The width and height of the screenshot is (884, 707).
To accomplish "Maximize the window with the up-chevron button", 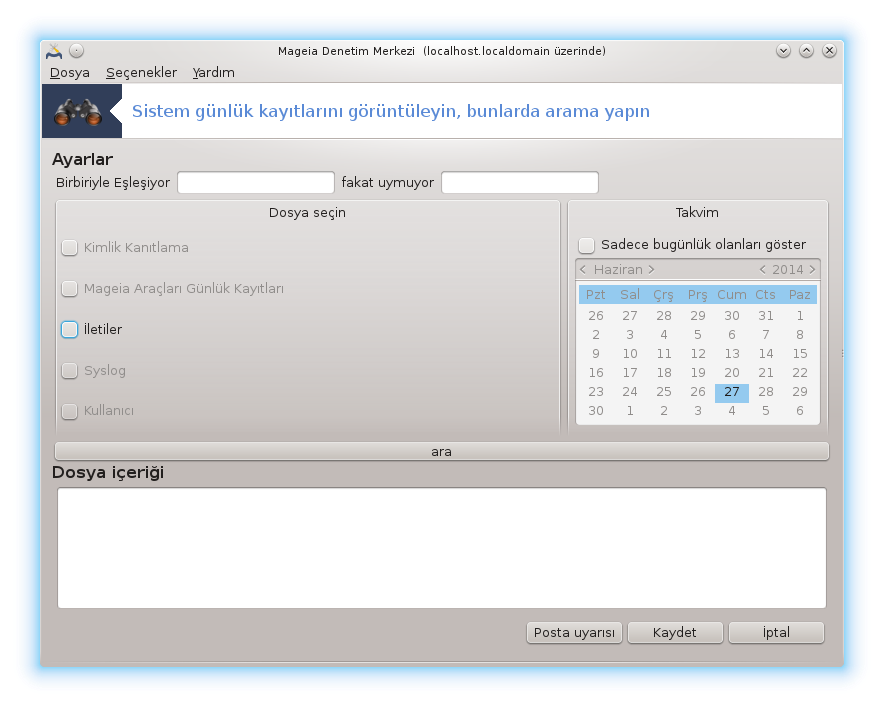I will pyautogui.click(x=806, y=51).
